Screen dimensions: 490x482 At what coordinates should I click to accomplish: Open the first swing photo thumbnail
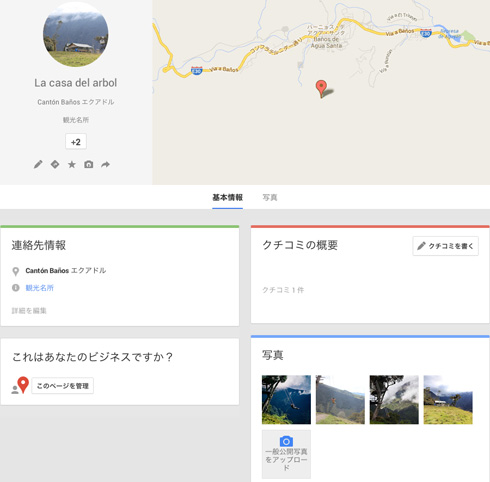tap(286, 400)
